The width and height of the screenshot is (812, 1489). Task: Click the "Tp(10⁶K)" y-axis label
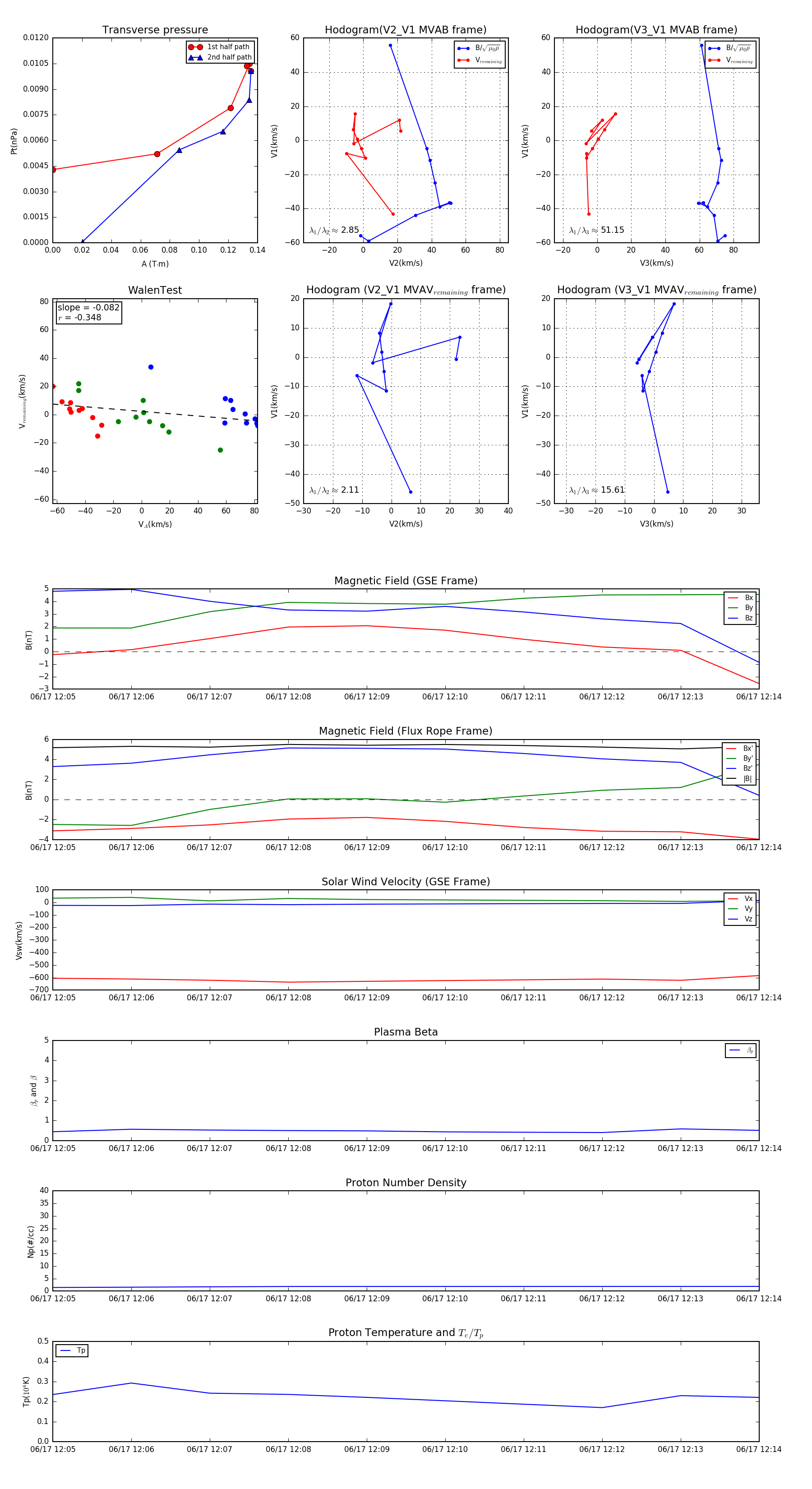point(26,1392)
